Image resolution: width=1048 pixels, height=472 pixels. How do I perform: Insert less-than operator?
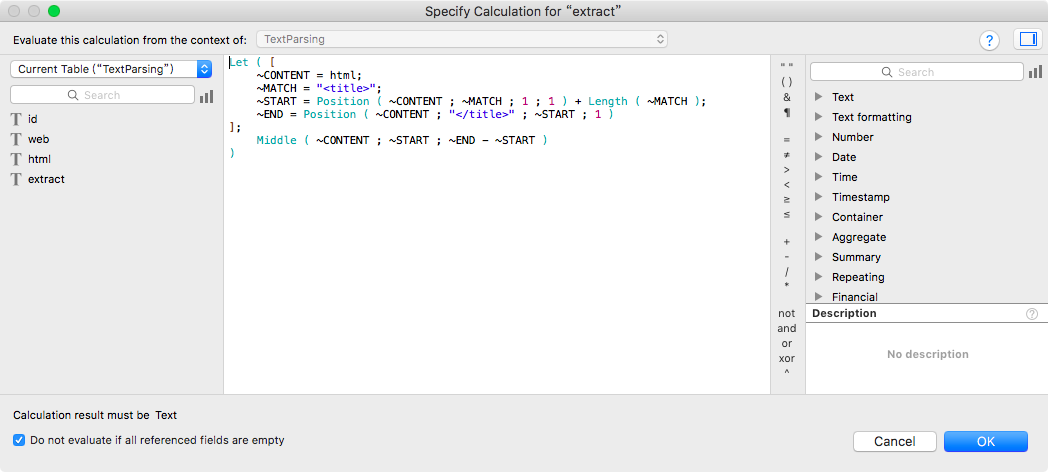(787, 185)
